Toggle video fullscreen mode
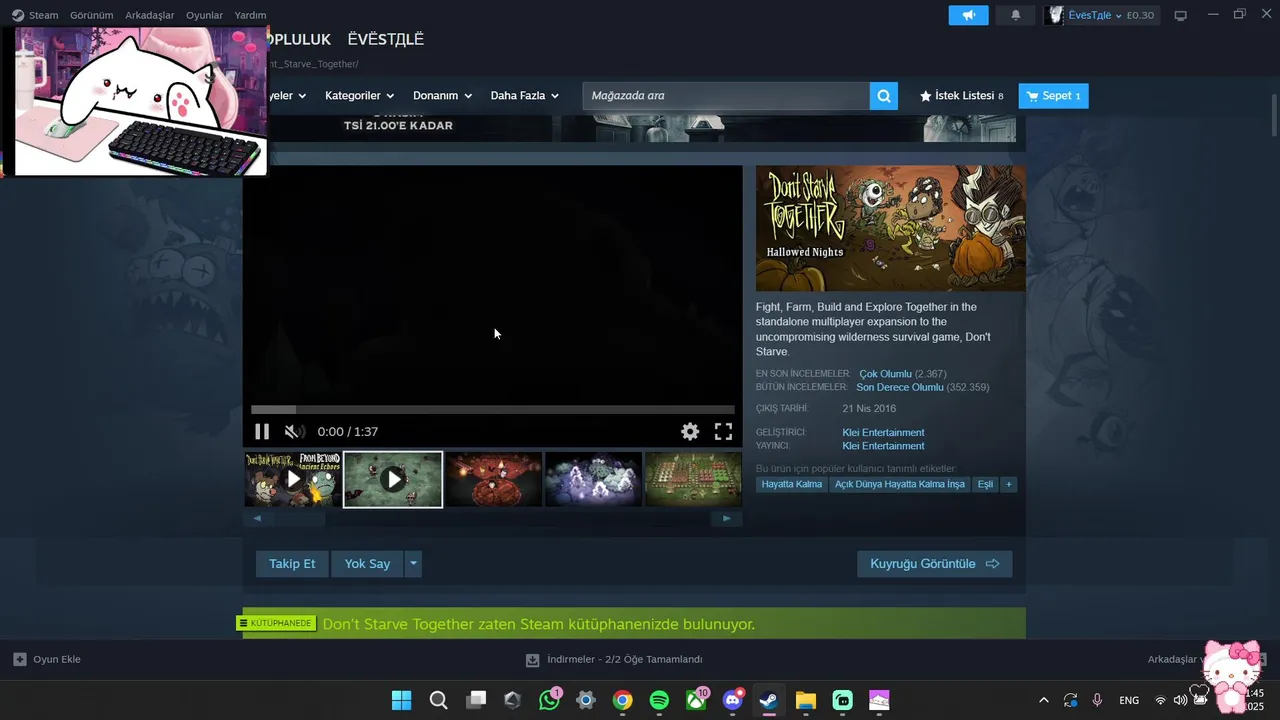The width and height of the screenshot is (1280, 720). (x=723, y=431)
